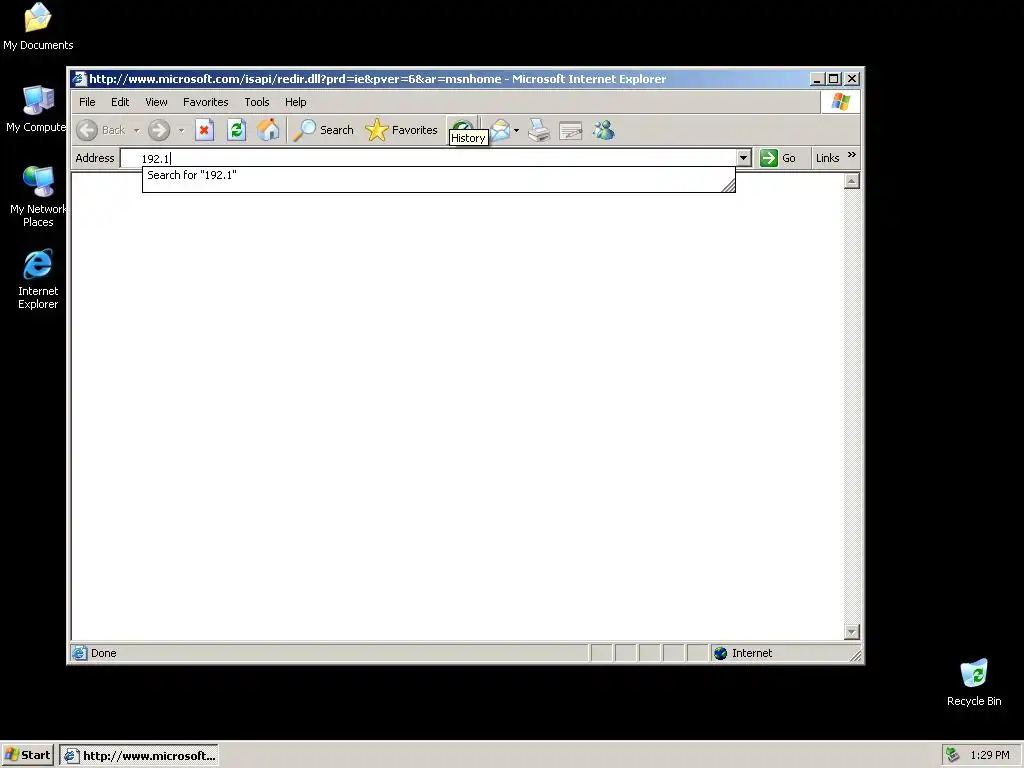
Task: Click the scrollbar up arrow
Action: point(852,181)
